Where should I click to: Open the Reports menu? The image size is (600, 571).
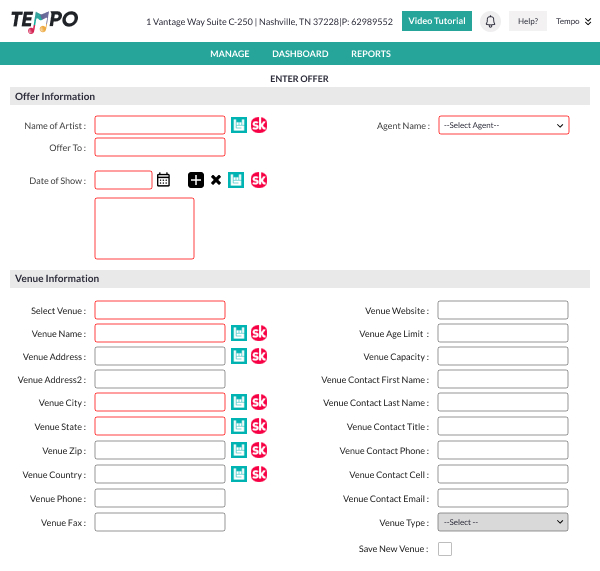tap(371, 54)
